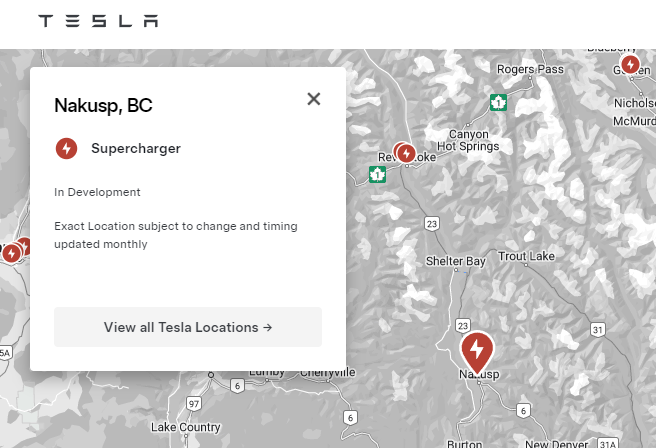The width and height of the screenshot is (656, 448).
Task: Click the green icon southwest of Revelstoke
Action: pyautogui.click(x=377, y=175)
